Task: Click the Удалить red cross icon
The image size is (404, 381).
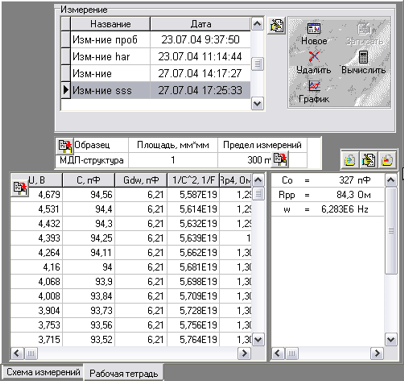Action: pos(314,57)
